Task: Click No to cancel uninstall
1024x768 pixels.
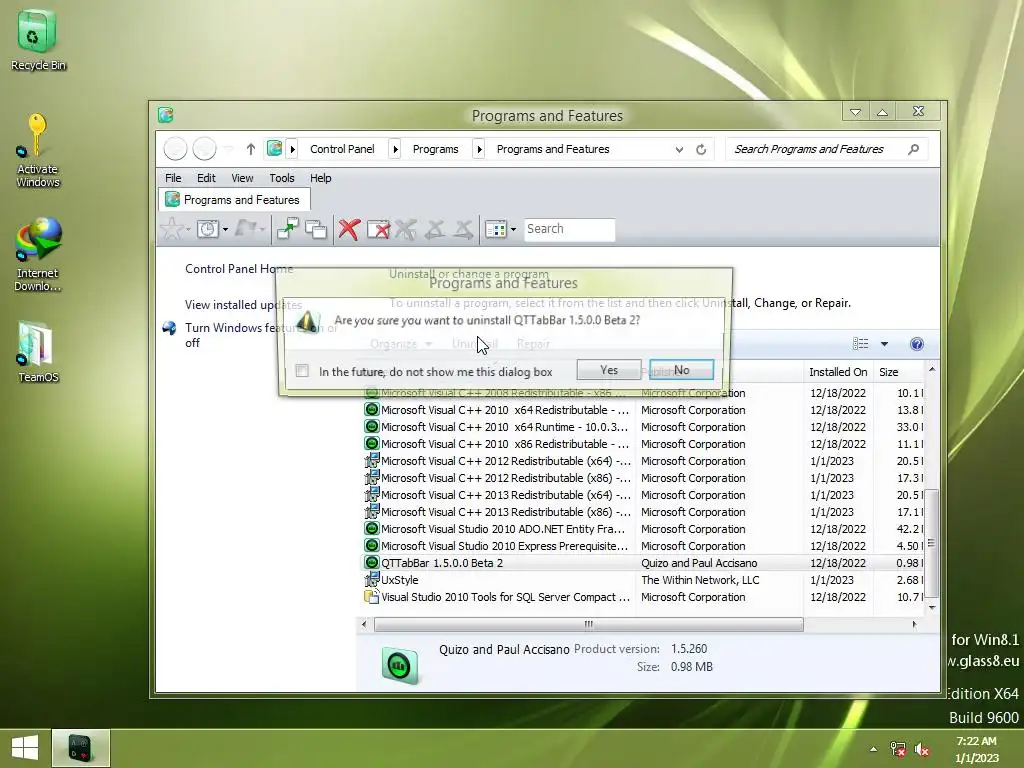Action: (681, 370)
